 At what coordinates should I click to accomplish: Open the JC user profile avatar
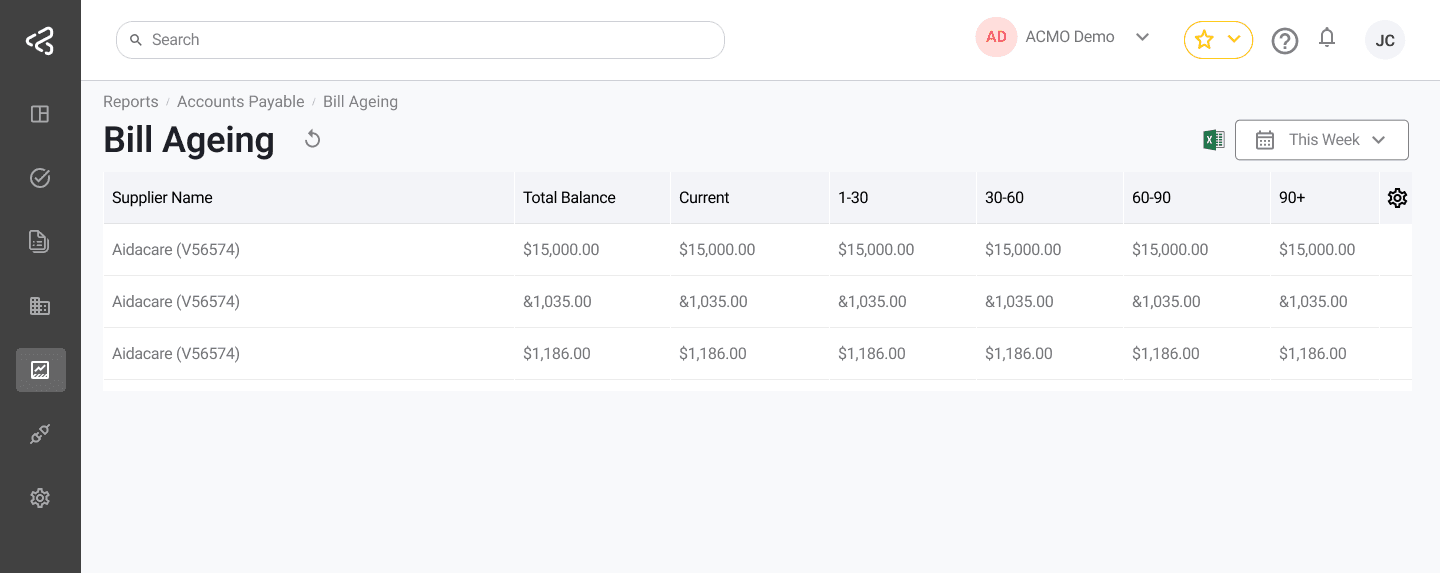1385,41
